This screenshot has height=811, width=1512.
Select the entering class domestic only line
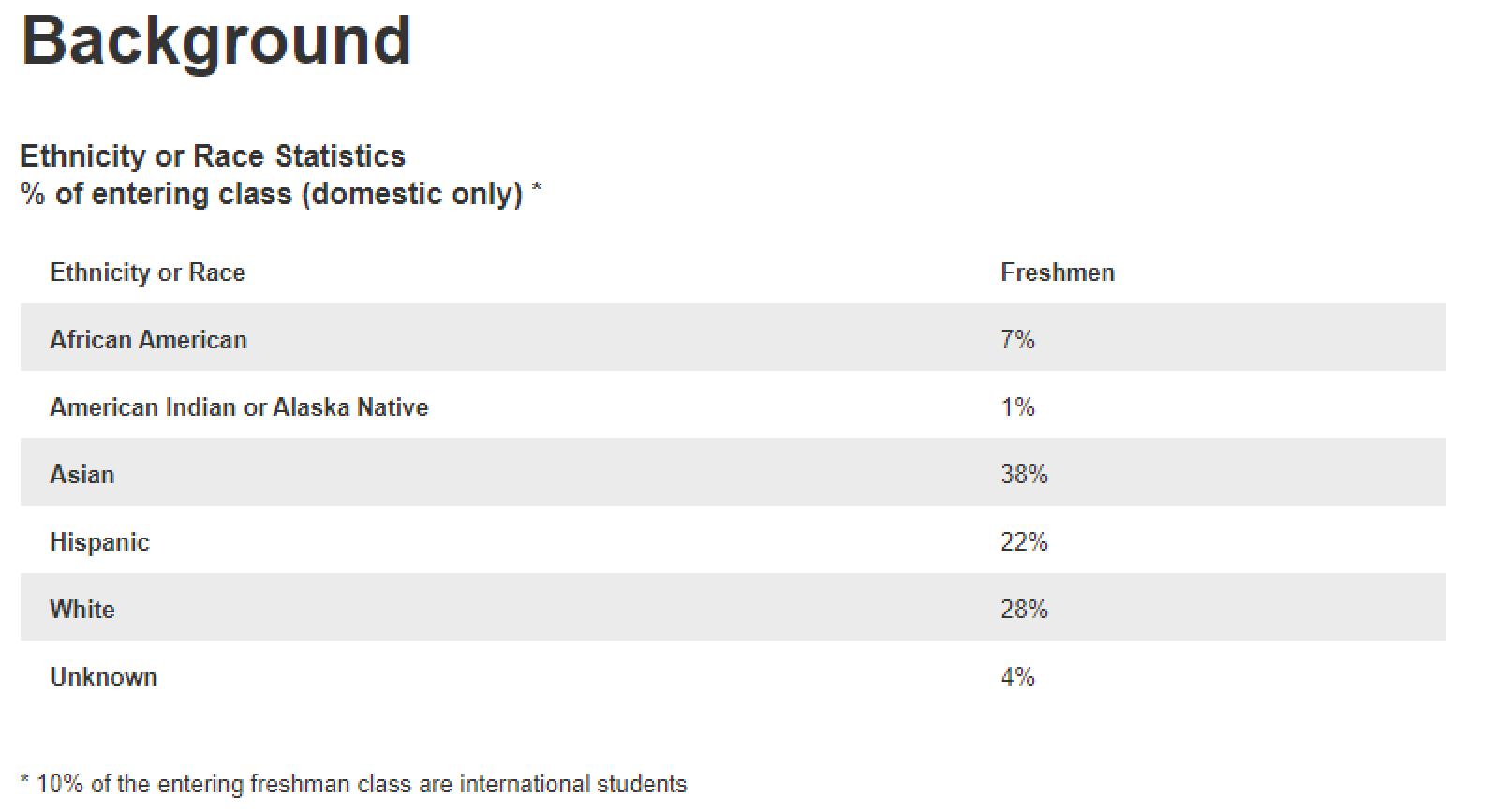(272, 194)
